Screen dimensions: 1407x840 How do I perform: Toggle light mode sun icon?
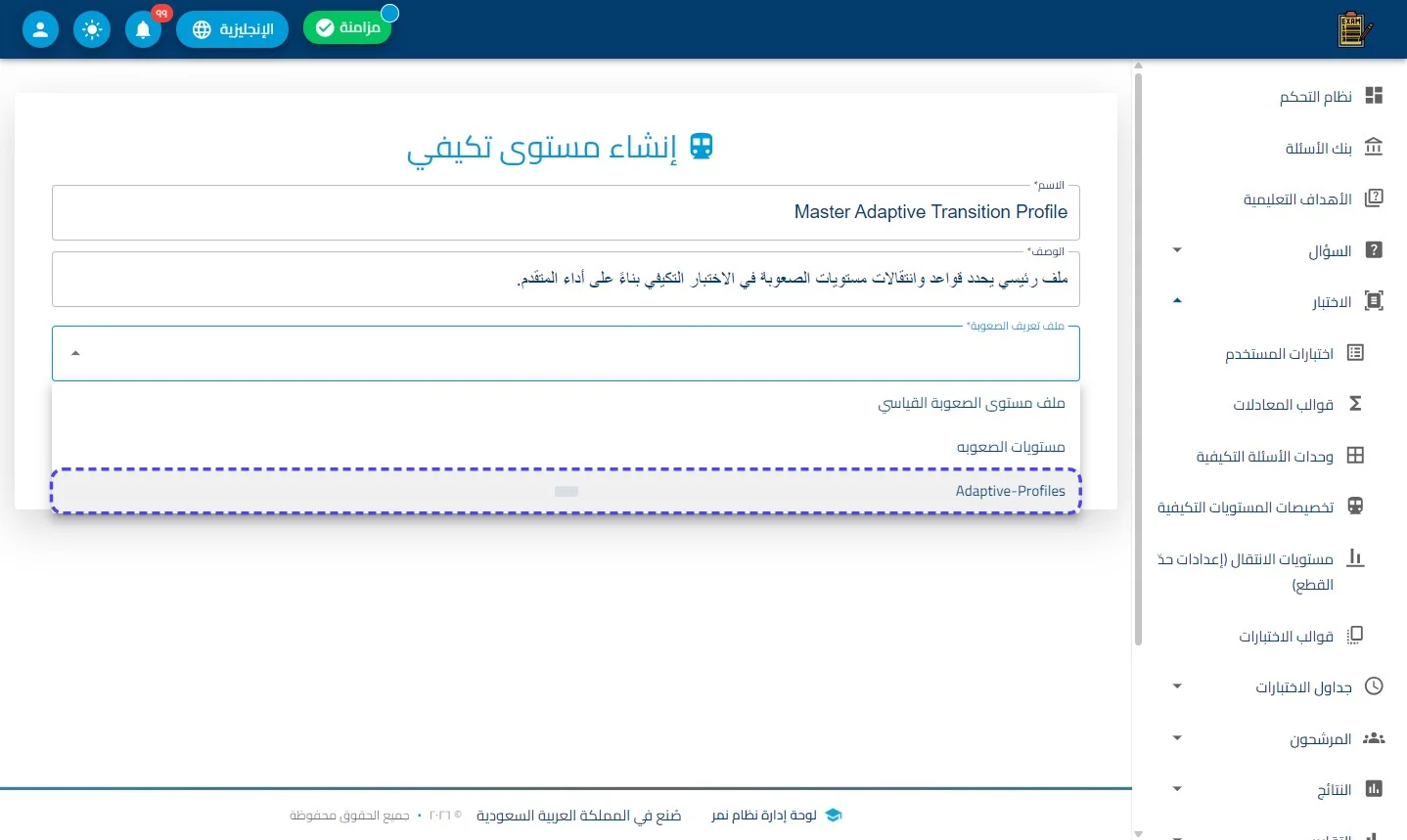pos(92,29)
